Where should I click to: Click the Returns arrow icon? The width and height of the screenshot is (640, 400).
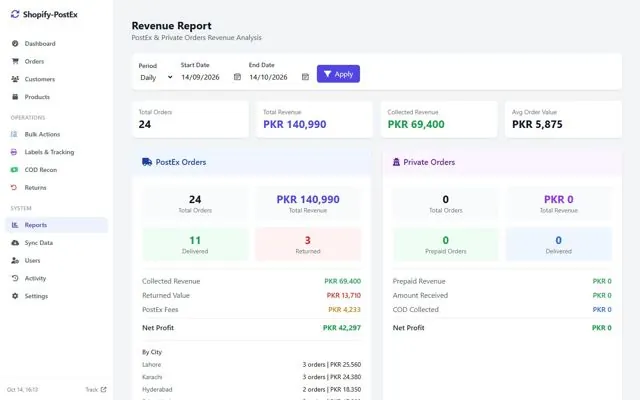click(x=14, y=187)
